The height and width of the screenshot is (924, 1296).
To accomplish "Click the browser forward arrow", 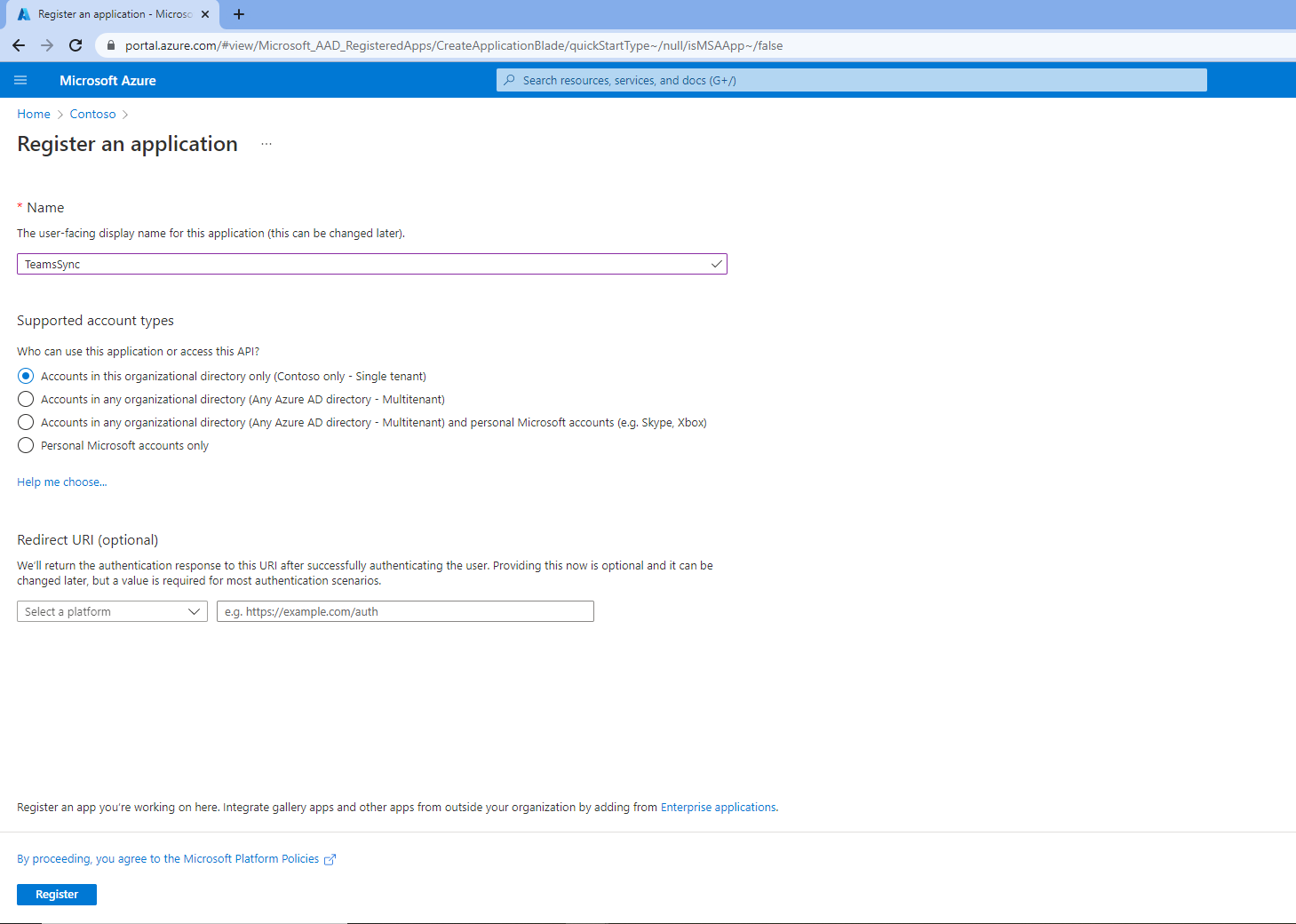I will point(47,45).
